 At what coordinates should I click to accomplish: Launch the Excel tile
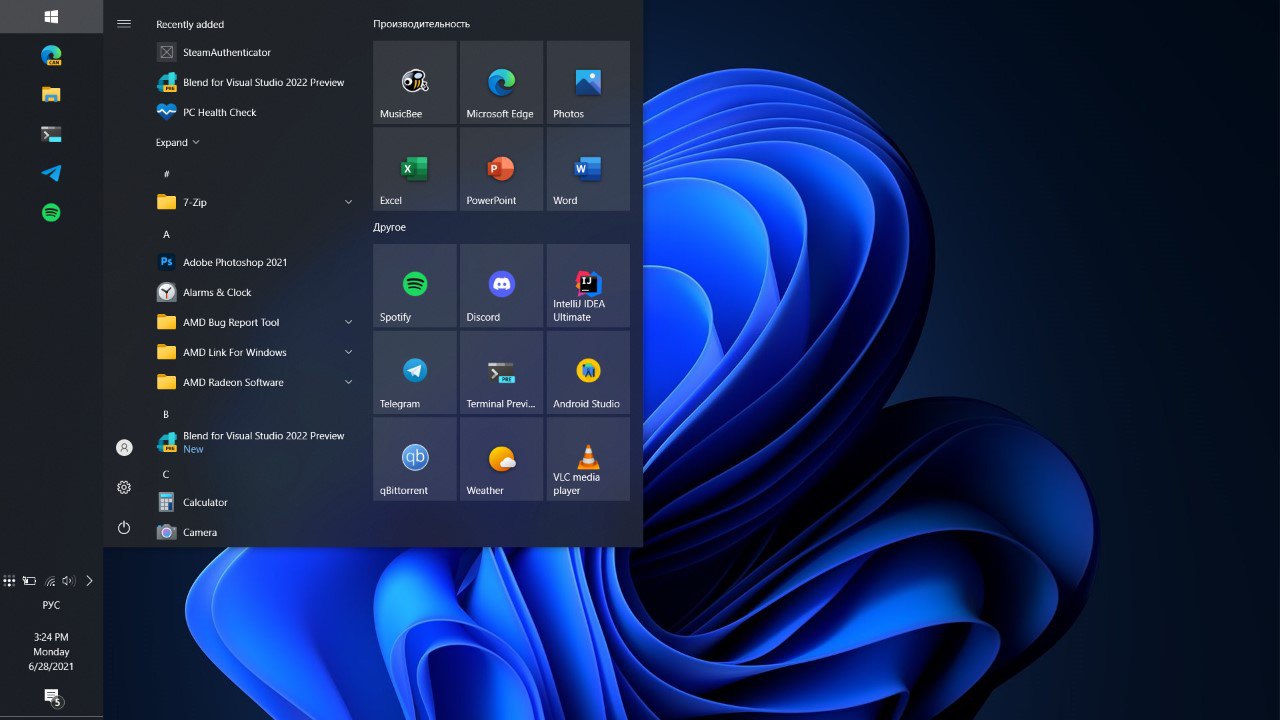415,169
